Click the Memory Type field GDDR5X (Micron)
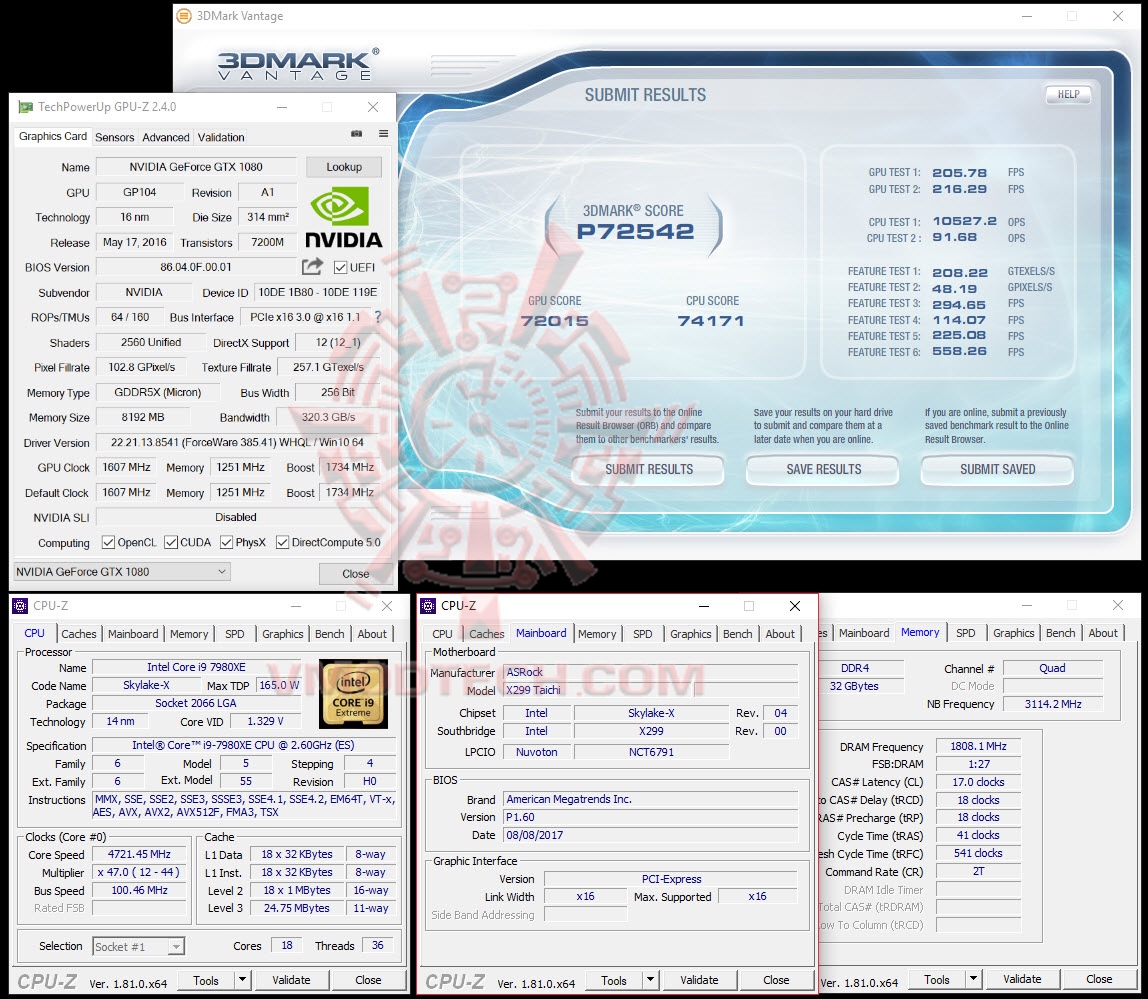The height and width of the screenshot is (999, 1148). pyautogui.click(x=157, y=393)
